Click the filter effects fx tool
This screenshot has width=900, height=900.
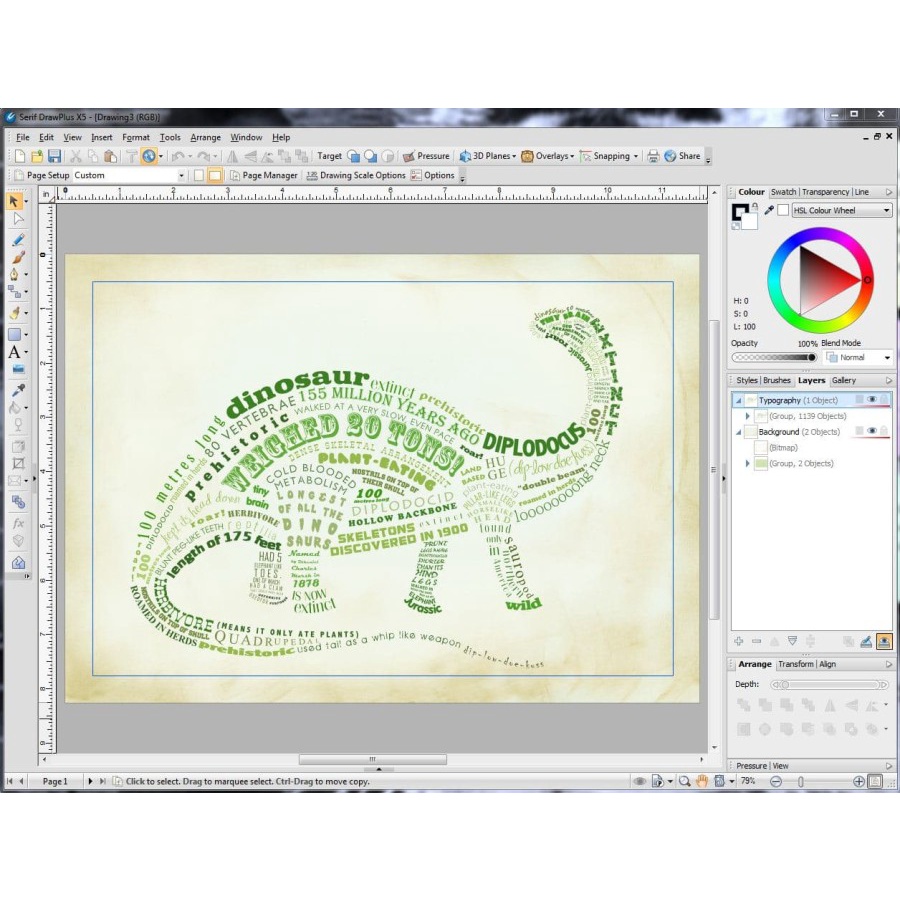pyautogui.click(x=17, y=522)
